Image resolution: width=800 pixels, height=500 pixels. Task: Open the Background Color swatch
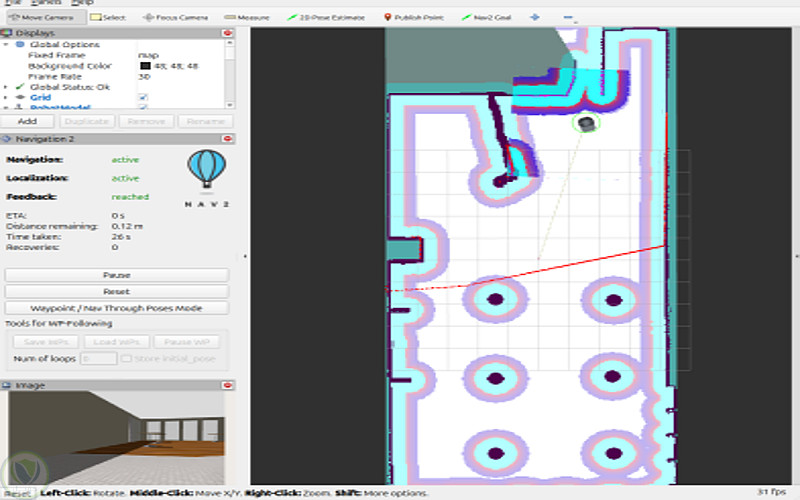coord(145,66)
